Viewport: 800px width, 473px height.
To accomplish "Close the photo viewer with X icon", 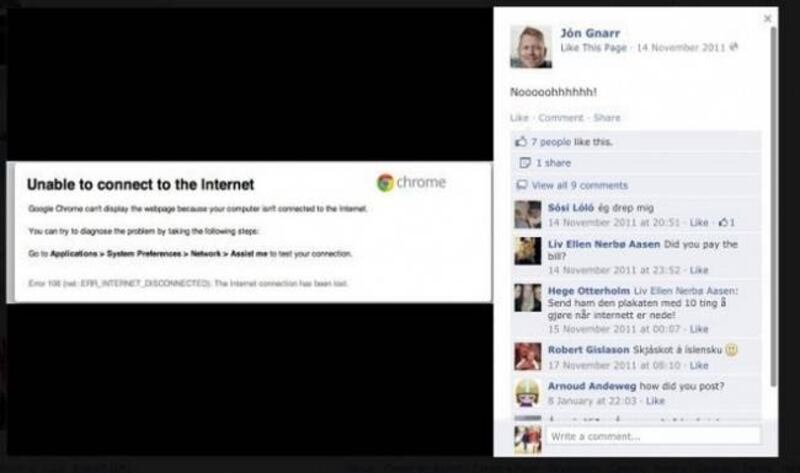I will click(x=767, y=18).
